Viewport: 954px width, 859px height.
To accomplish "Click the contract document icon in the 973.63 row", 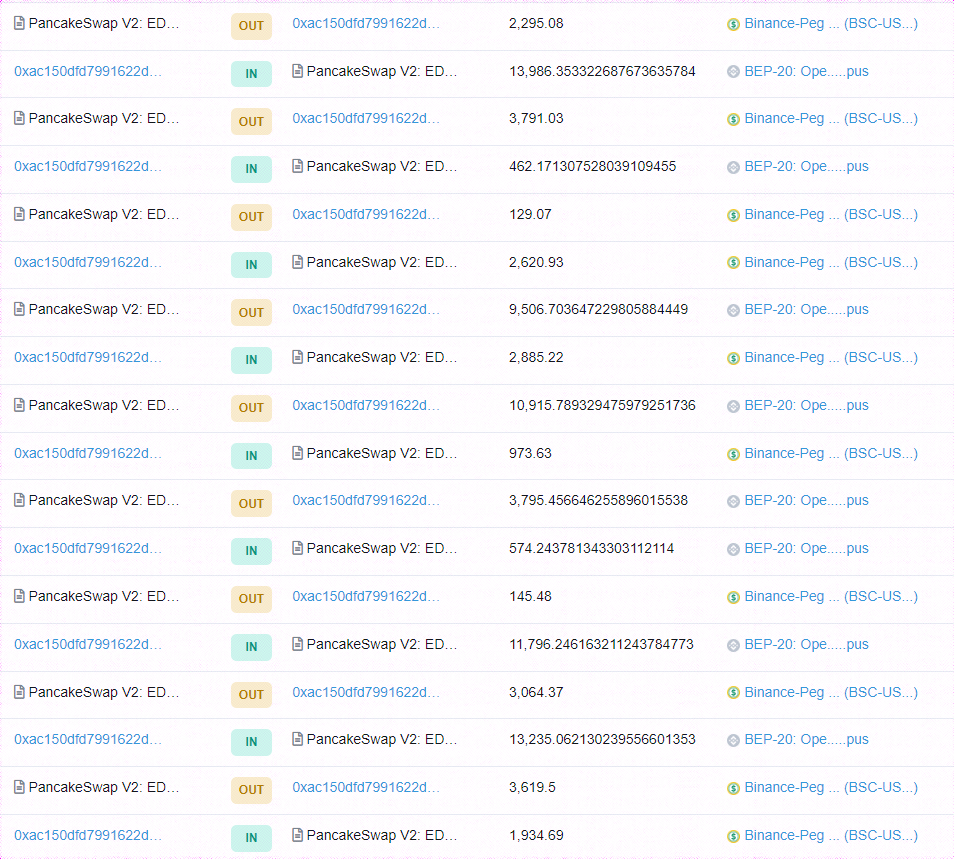I will coord(297,453).
